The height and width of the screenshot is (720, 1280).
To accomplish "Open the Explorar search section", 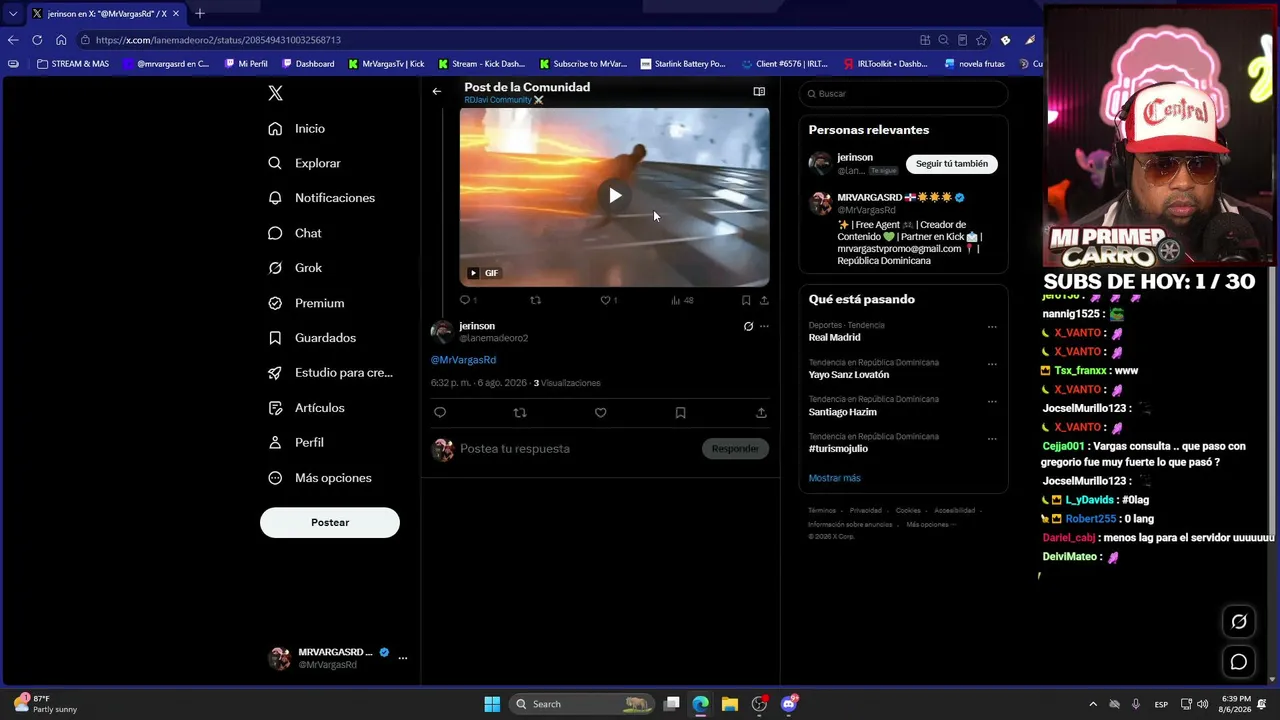I will [305, 163].
